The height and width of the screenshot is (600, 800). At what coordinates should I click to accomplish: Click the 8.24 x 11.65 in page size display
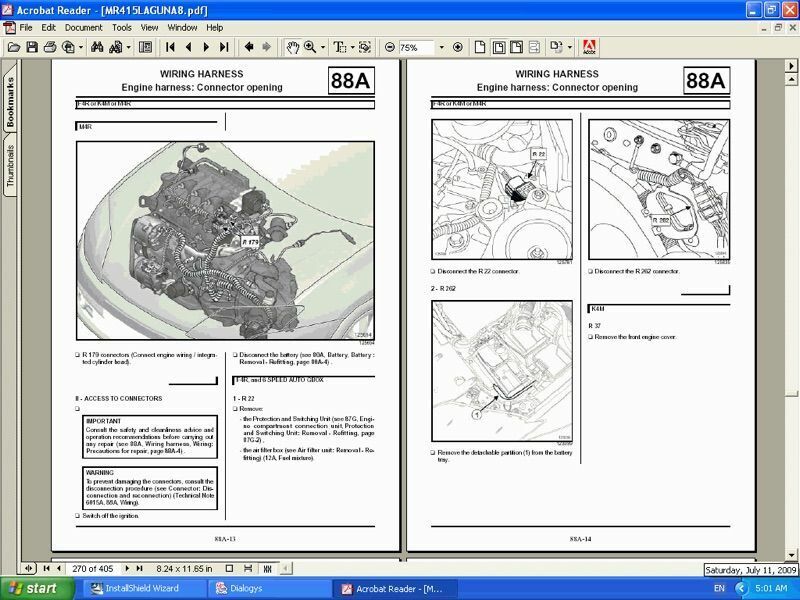click(x=184, y=568)
